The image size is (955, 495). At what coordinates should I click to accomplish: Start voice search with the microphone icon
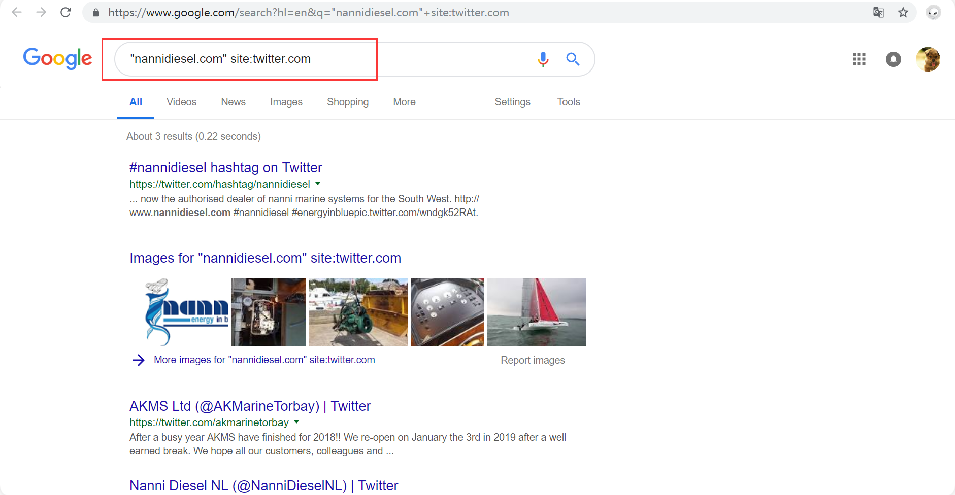coord(543,59)
